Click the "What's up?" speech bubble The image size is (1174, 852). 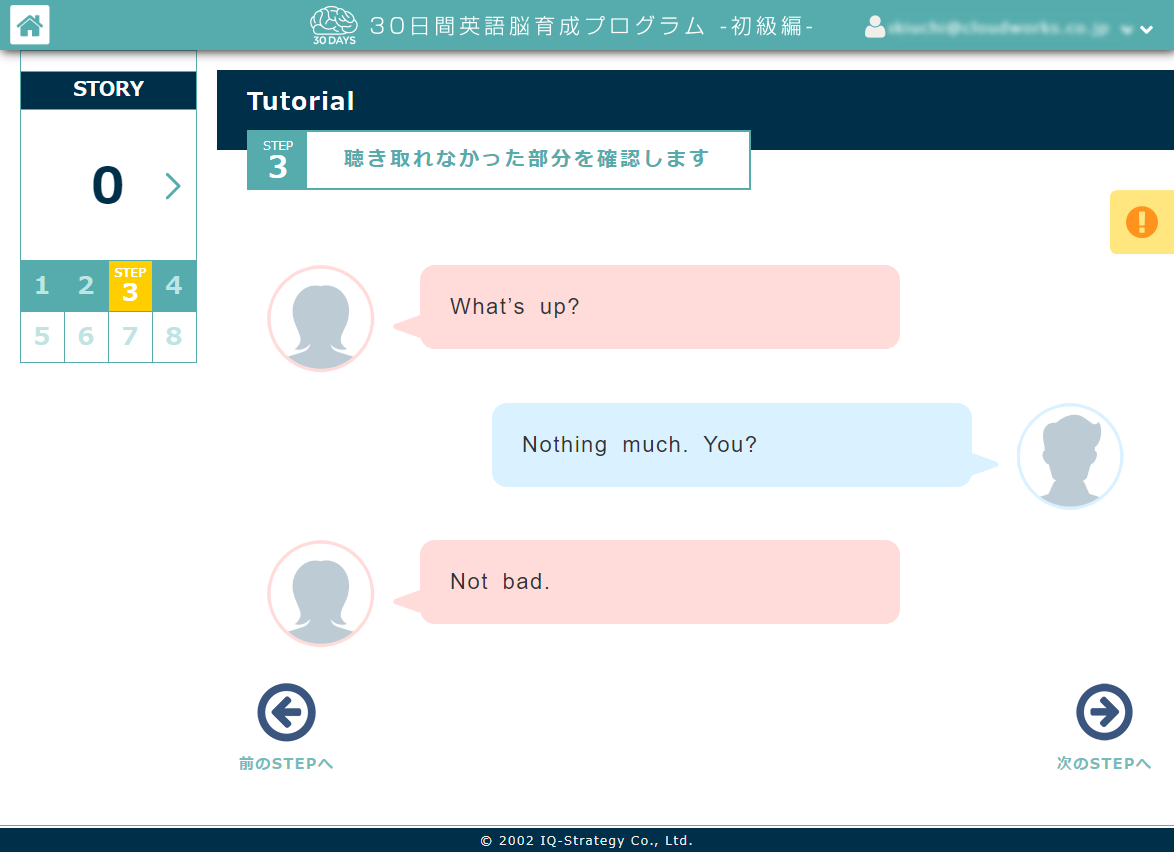point(660,307)
